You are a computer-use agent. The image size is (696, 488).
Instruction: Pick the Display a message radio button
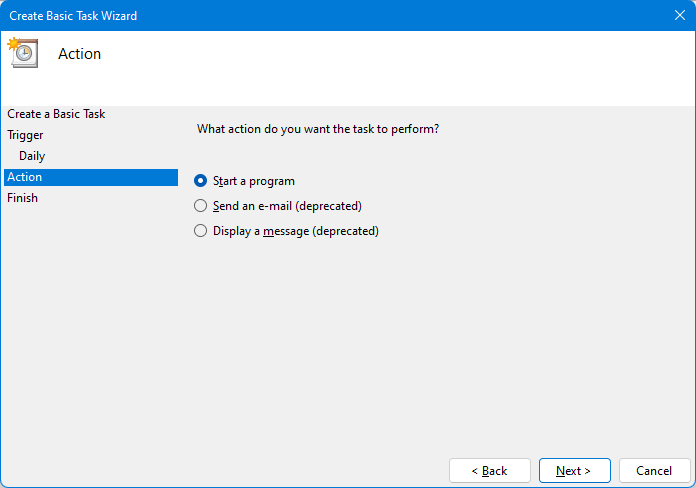[x=200, y=231]
